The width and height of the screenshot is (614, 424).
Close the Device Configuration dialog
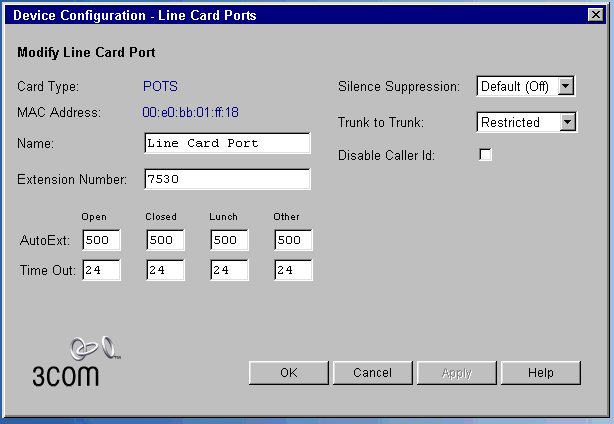[596, 16]
